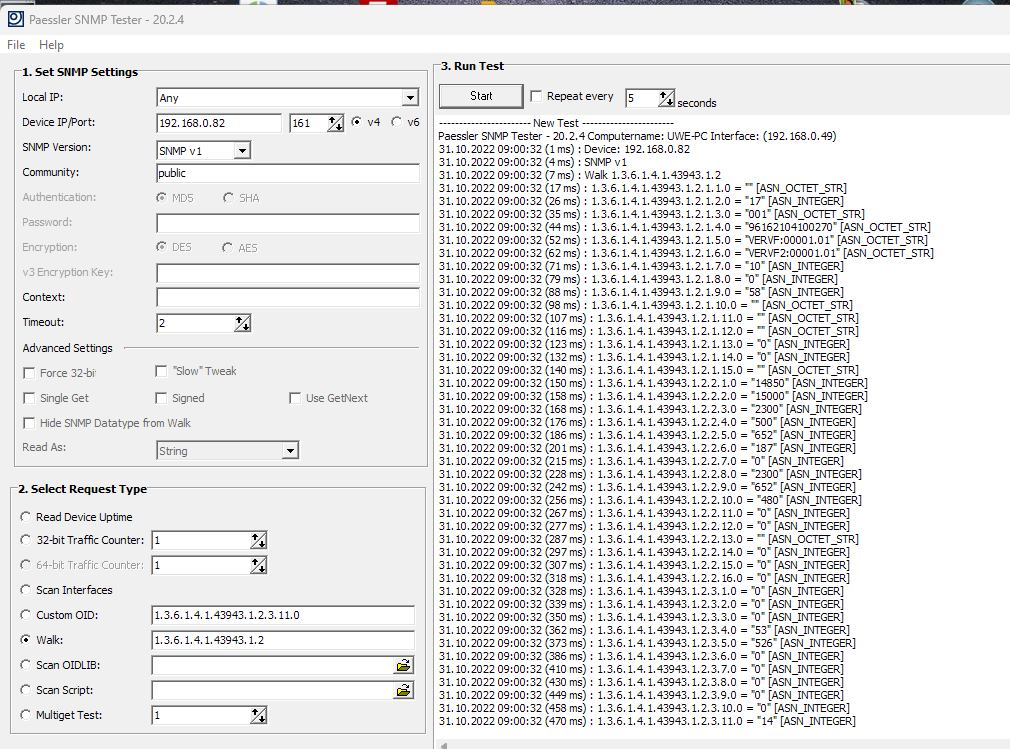Select the Custom OID option

coord(25,615)
